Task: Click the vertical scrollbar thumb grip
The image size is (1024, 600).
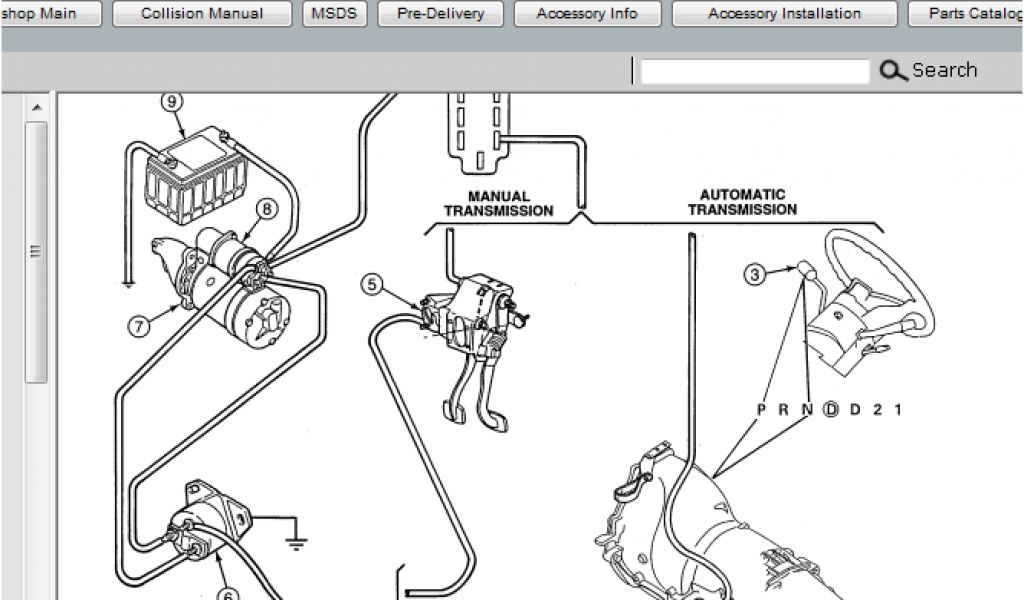Action: click(x=37, y=250)
